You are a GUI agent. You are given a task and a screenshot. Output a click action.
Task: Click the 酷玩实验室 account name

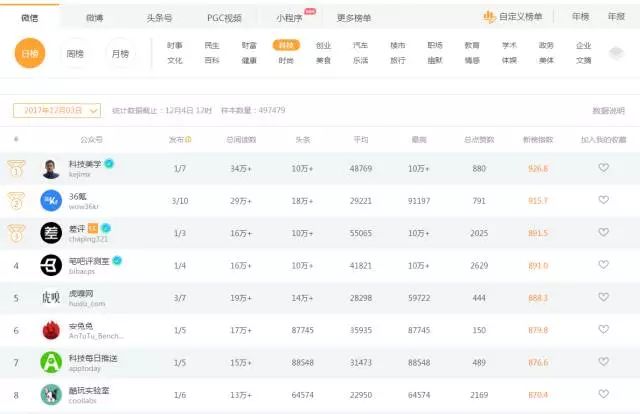89,390
